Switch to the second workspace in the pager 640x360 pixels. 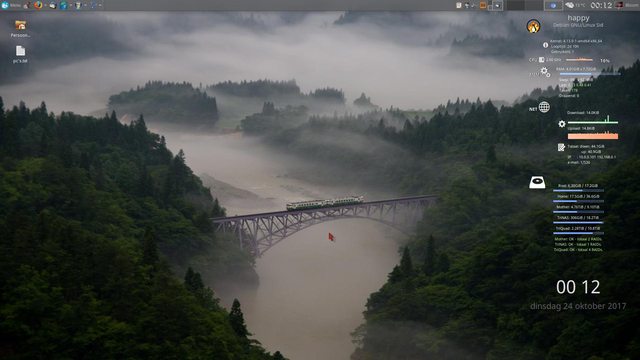pyautogui.click(x=533, y=5)
